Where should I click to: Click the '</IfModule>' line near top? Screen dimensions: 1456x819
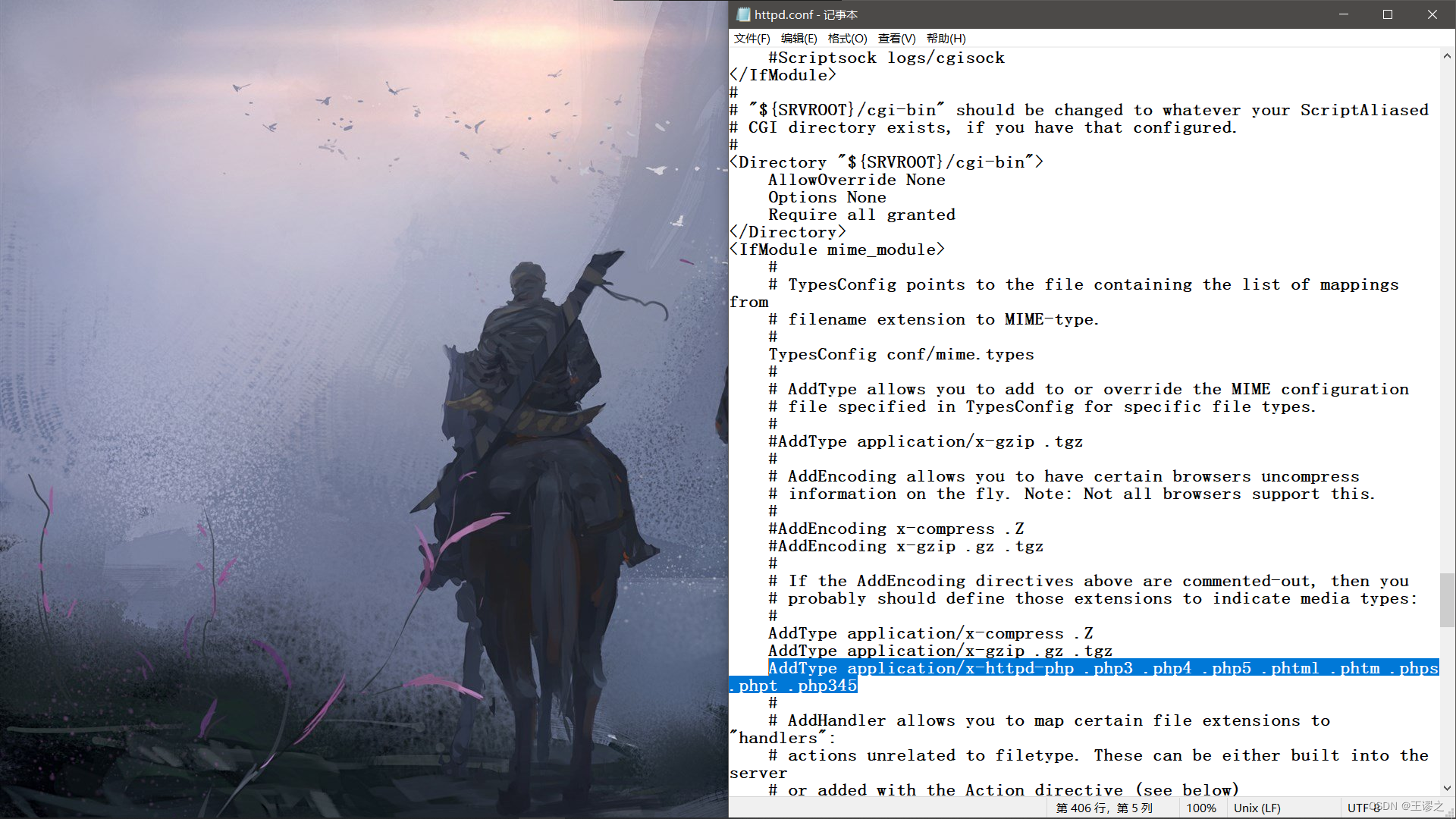(783, 75)
